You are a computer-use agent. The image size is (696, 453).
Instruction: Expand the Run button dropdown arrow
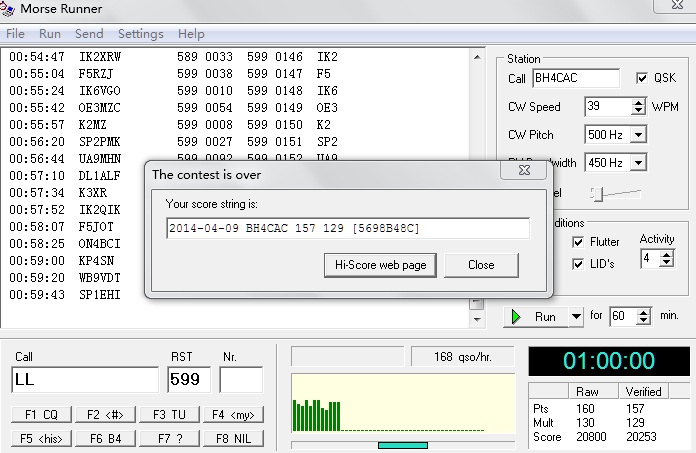point(576,317)
